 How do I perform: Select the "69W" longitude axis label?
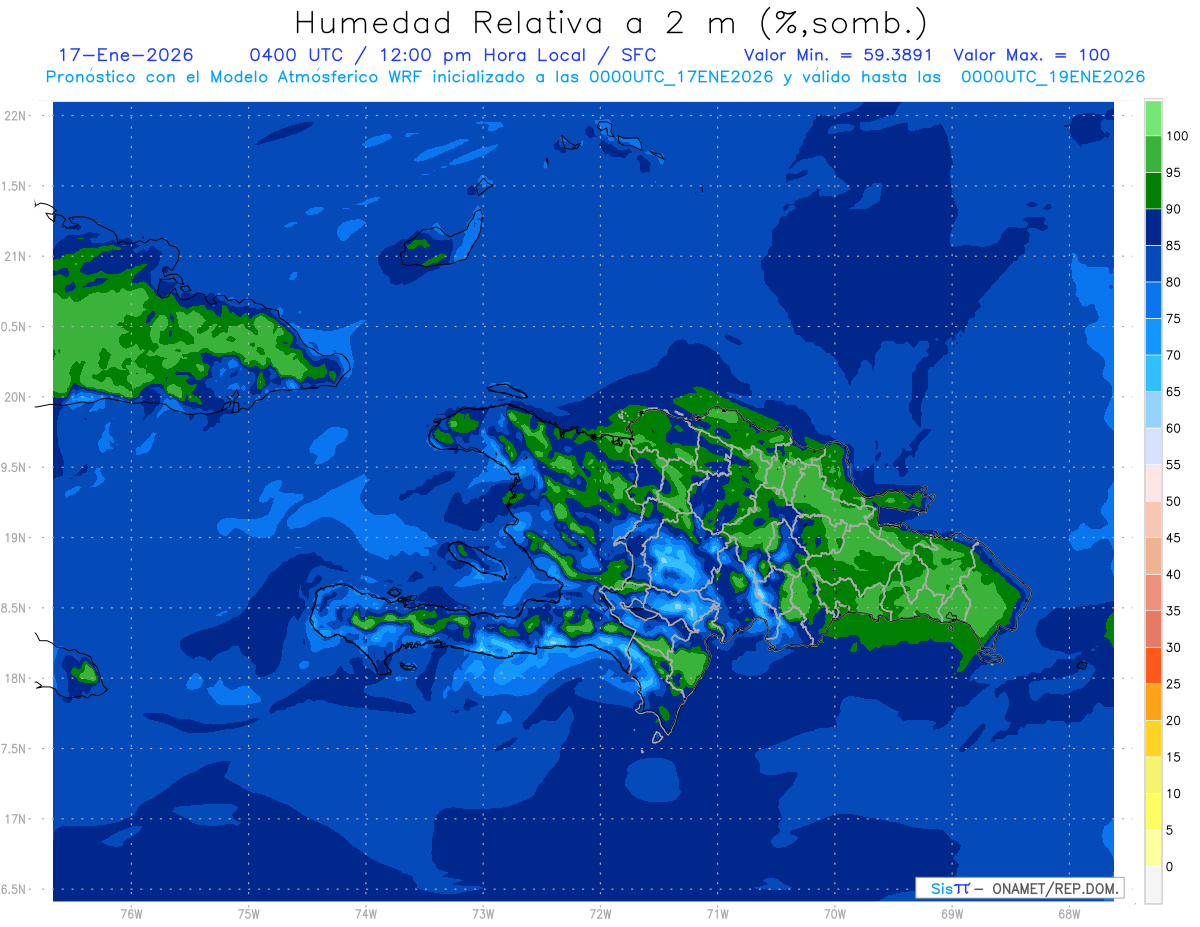(x=952, y=914)
